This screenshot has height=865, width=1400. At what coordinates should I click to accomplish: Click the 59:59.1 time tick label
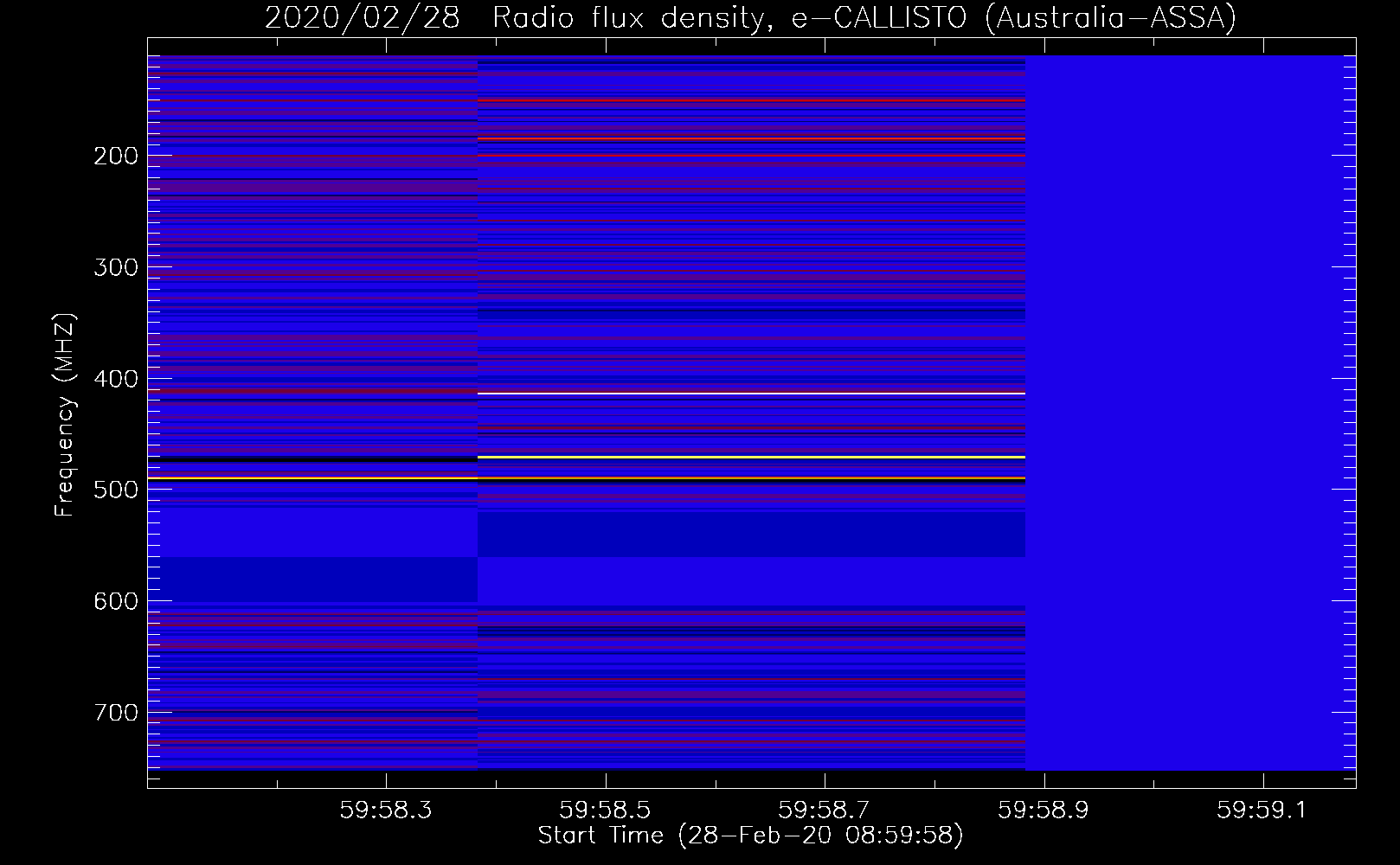pos(1262,811)
